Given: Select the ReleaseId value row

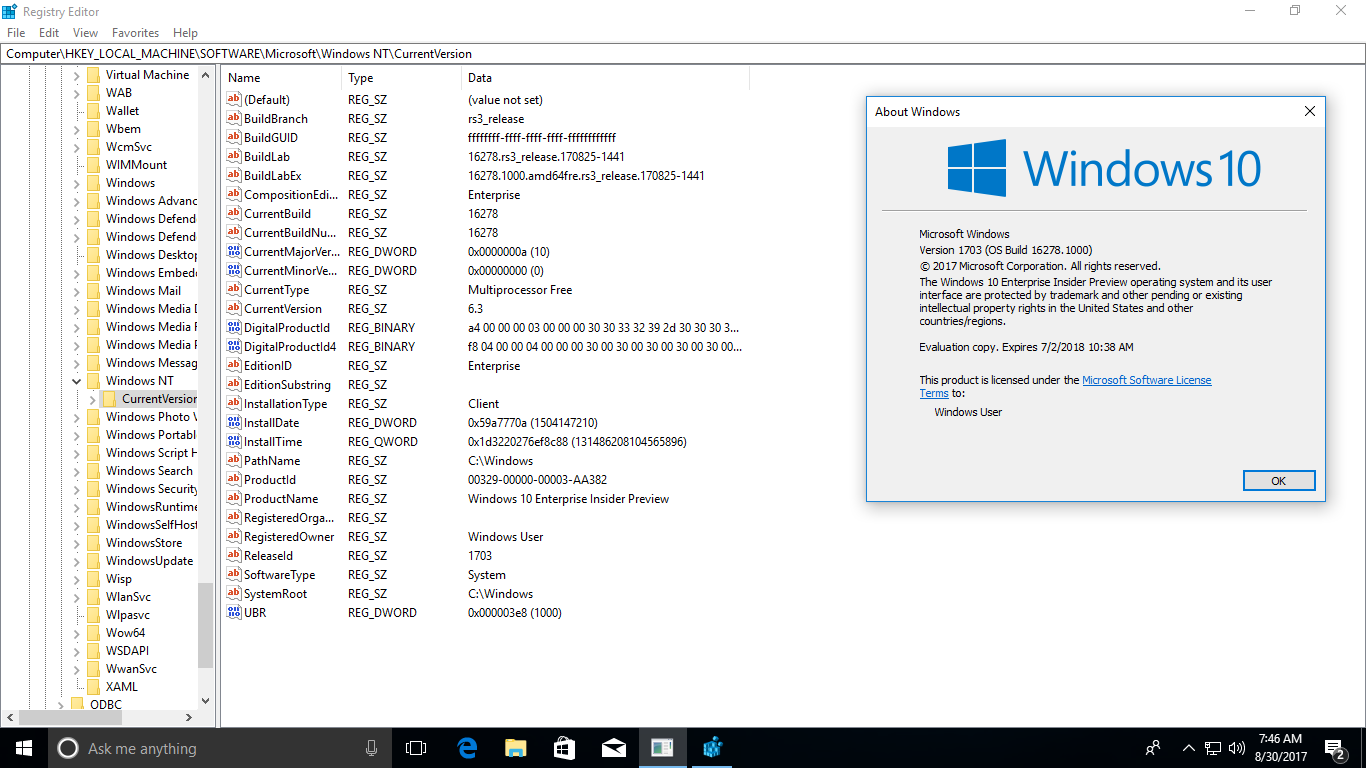Looking at the screenshot, I should point(484,555).
